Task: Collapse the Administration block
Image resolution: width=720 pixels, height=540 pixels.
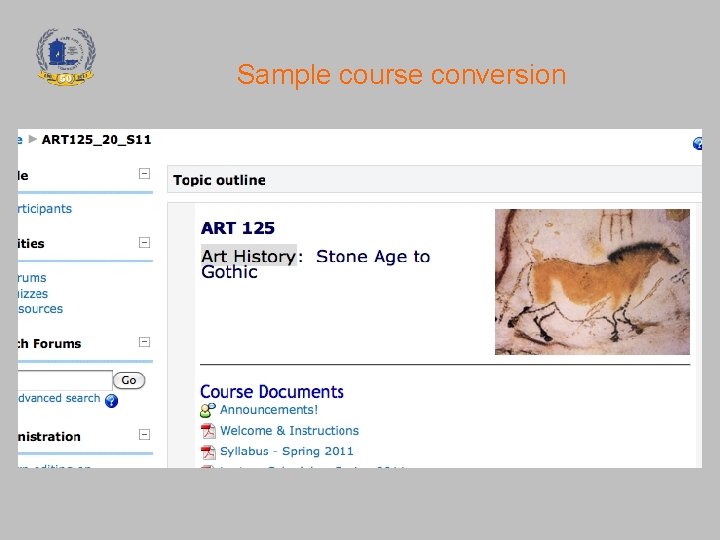Action: point(144,434)
